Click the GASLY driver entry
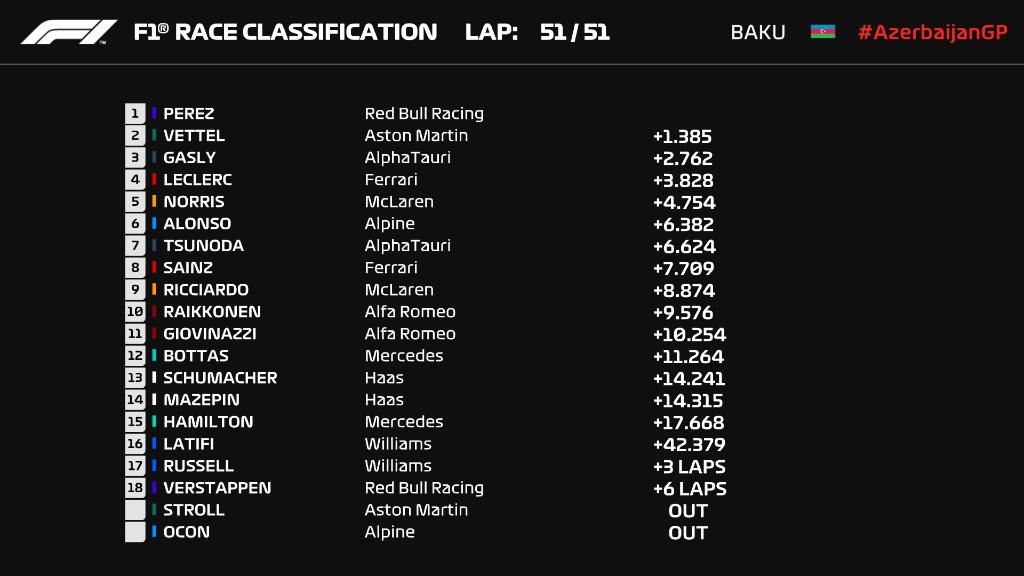 pyautogui.click(x=189, y=157)
